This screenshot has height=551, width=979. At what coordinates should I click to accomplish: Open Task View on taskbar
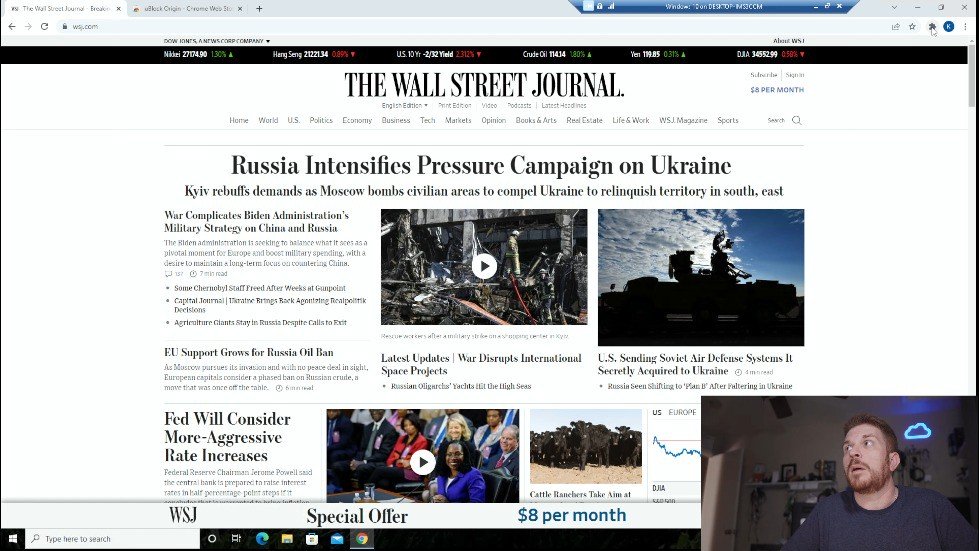(236, 539)
